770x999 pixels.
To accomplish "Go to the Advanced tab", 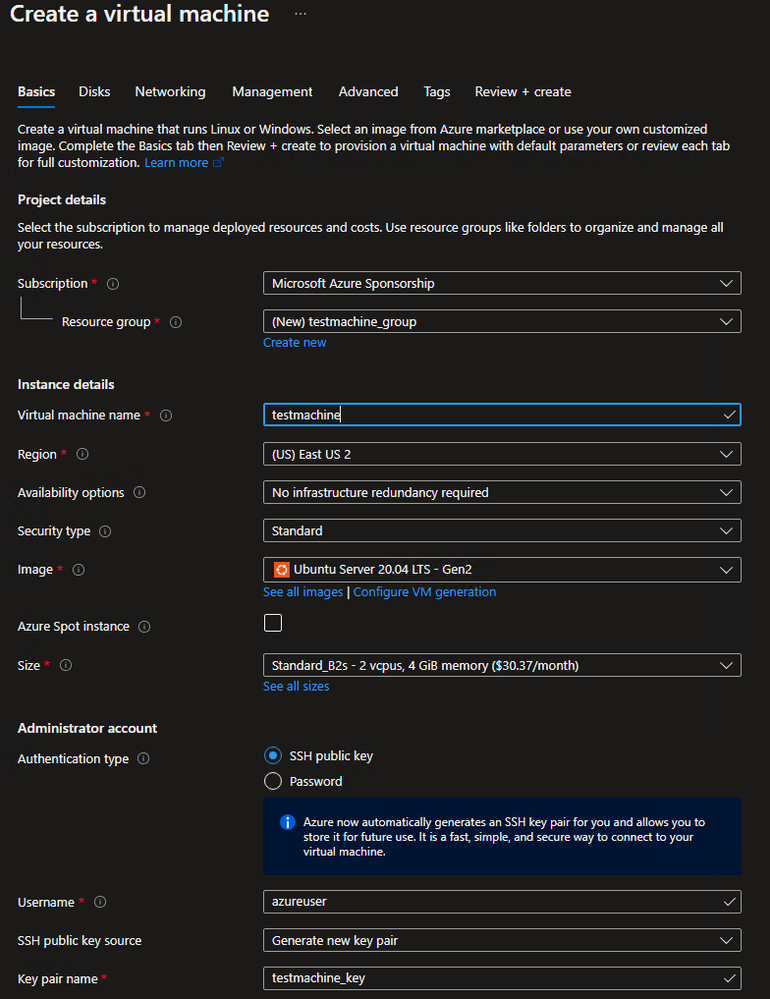I will point(368,92).
